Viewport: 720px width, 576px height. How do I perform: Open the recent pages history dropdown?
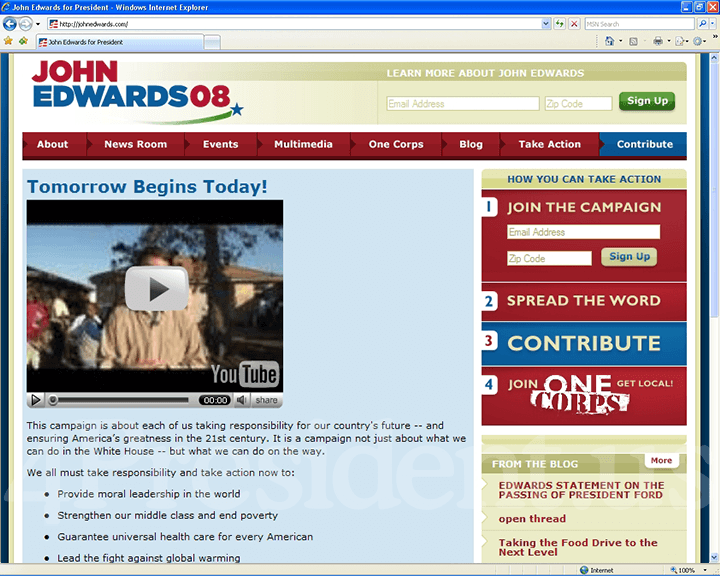[38, 24]
